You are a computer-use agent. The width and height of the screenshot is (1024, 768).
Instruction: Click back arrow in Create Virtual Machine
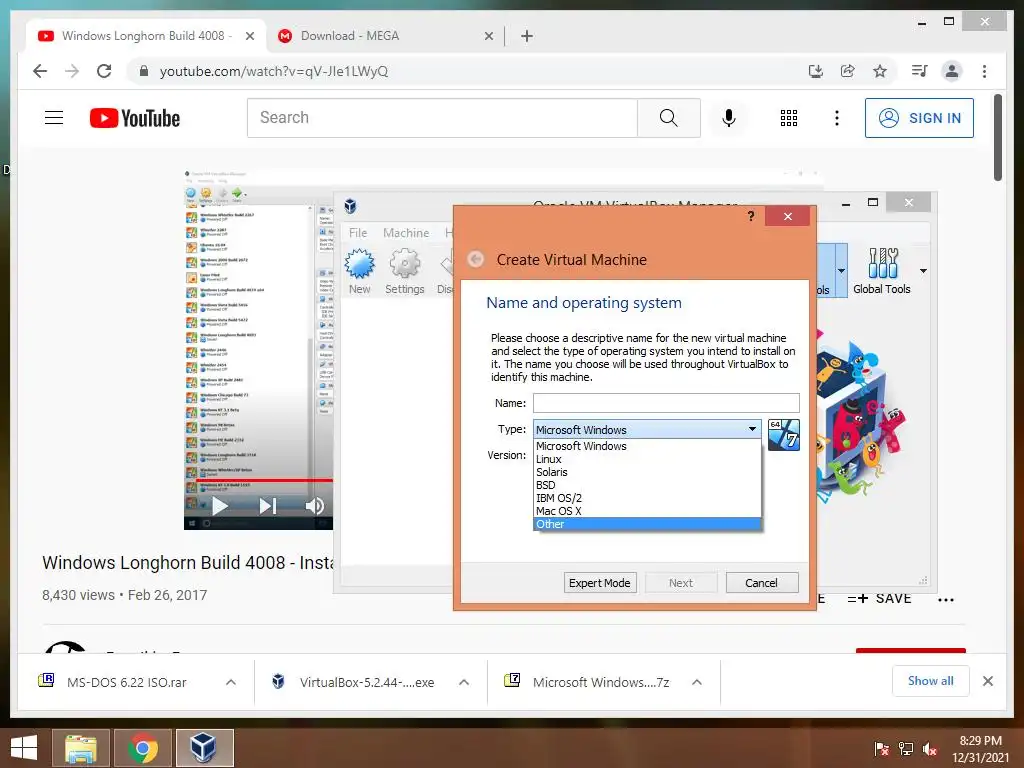(x=475, y=259)
